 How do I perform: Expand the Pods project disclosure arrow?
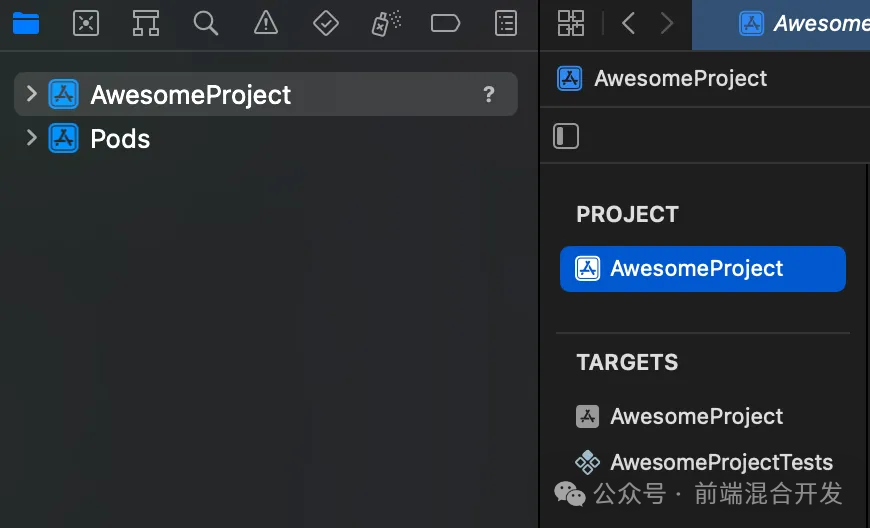pyautogui.click(x=32, y=138)
